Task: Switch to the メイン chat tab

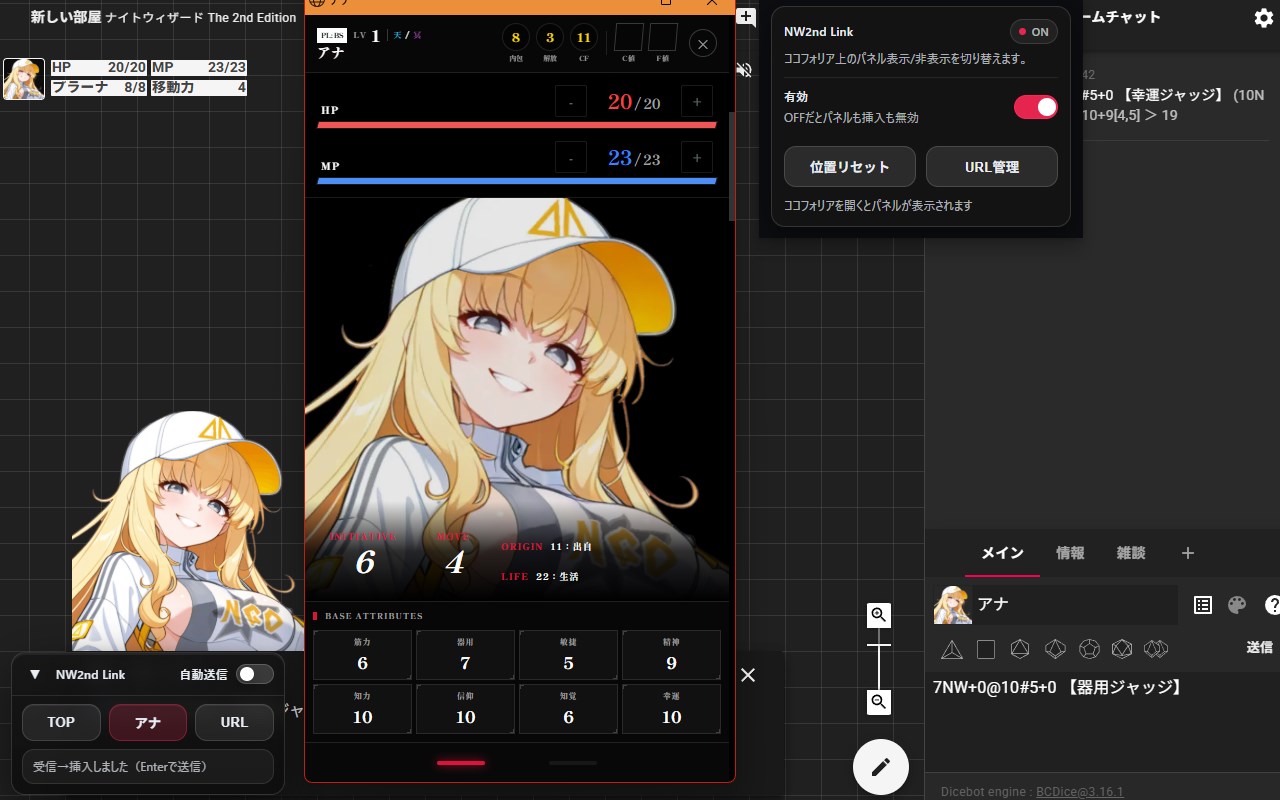Action: pos(1002,553)
